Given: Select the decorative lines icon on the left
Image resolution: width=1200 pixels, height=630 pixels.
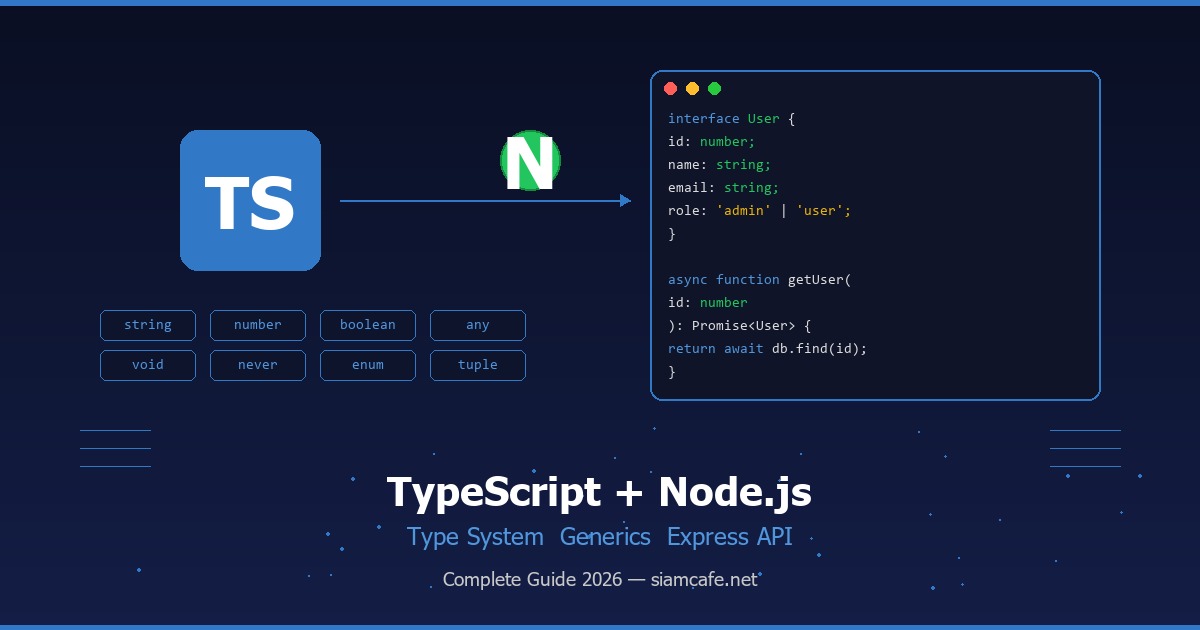Looking at the screenshot, I should 114,447.
